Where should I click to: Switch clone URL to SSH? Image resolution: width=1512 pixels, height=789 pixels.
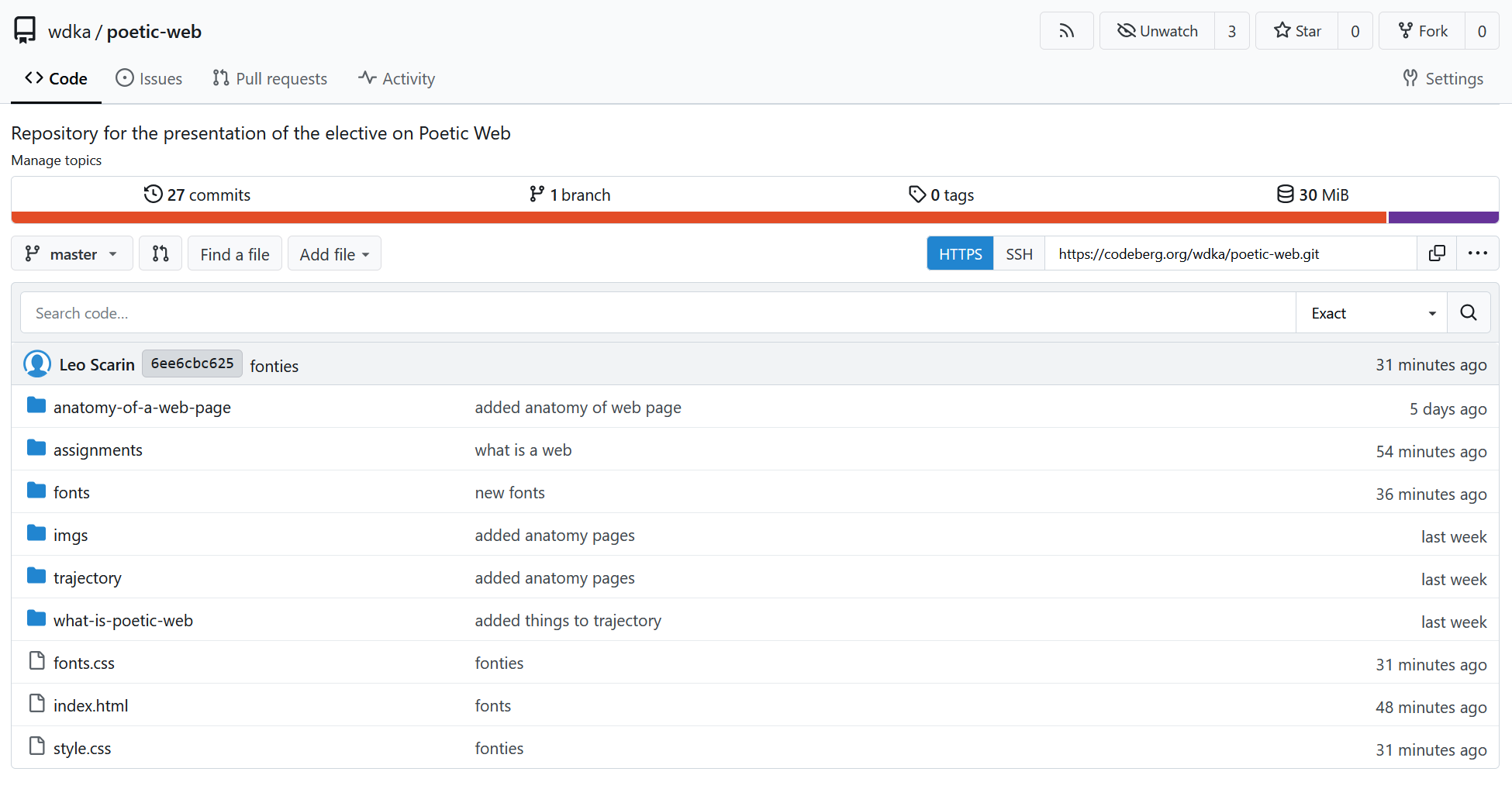(x=1019, y=253)
